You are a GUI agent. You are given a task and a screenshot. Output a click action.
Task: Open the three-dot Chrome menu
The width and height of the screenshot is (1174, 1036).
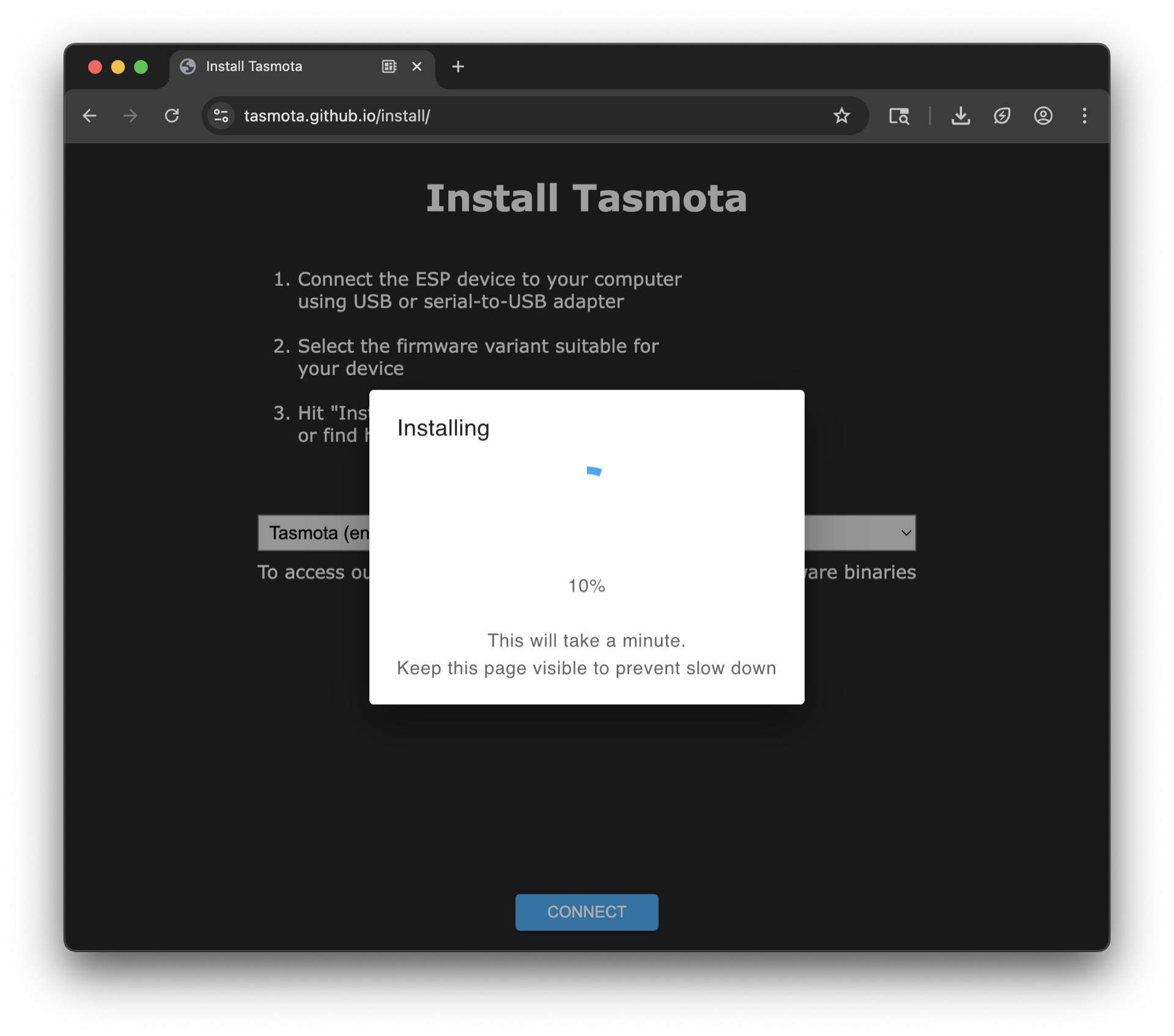1085,116
